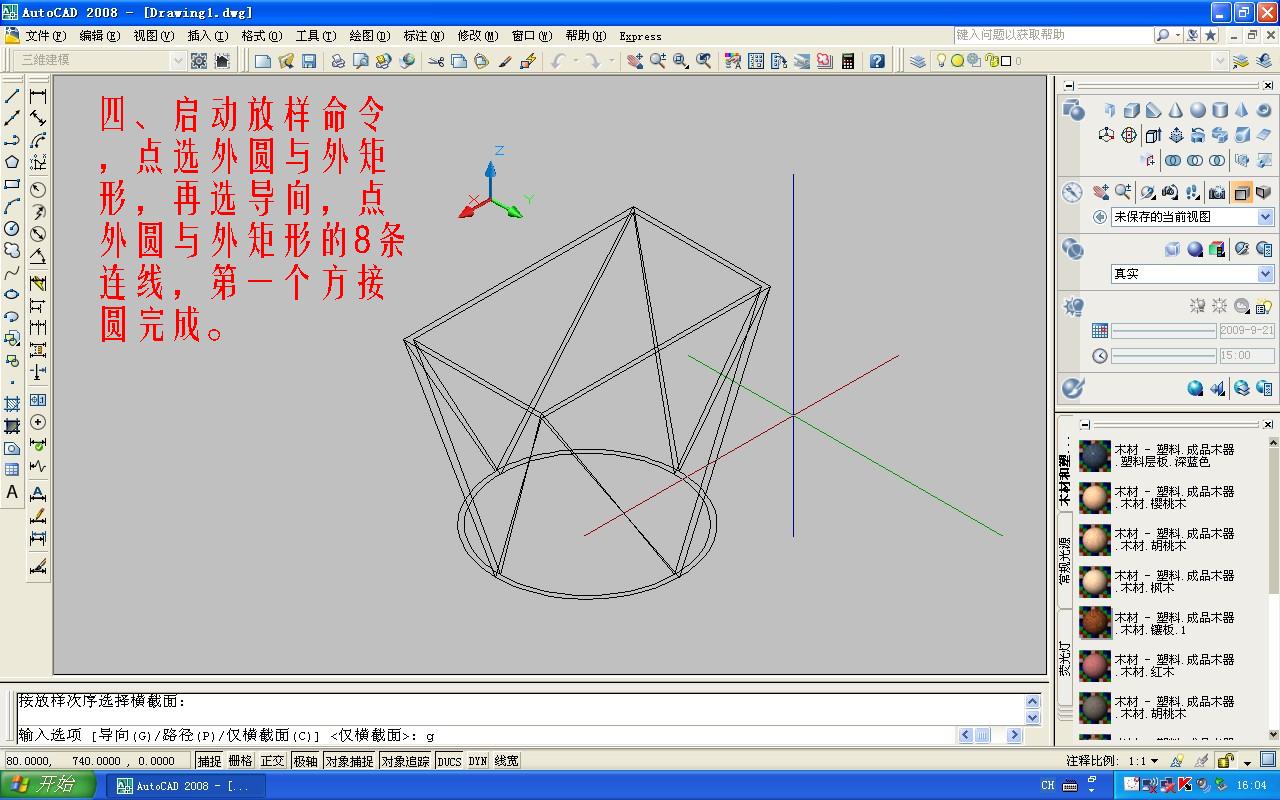Save the drawing with the floppy icon
The height and width of the screenshot is (800, 1280).
point(309,61)
